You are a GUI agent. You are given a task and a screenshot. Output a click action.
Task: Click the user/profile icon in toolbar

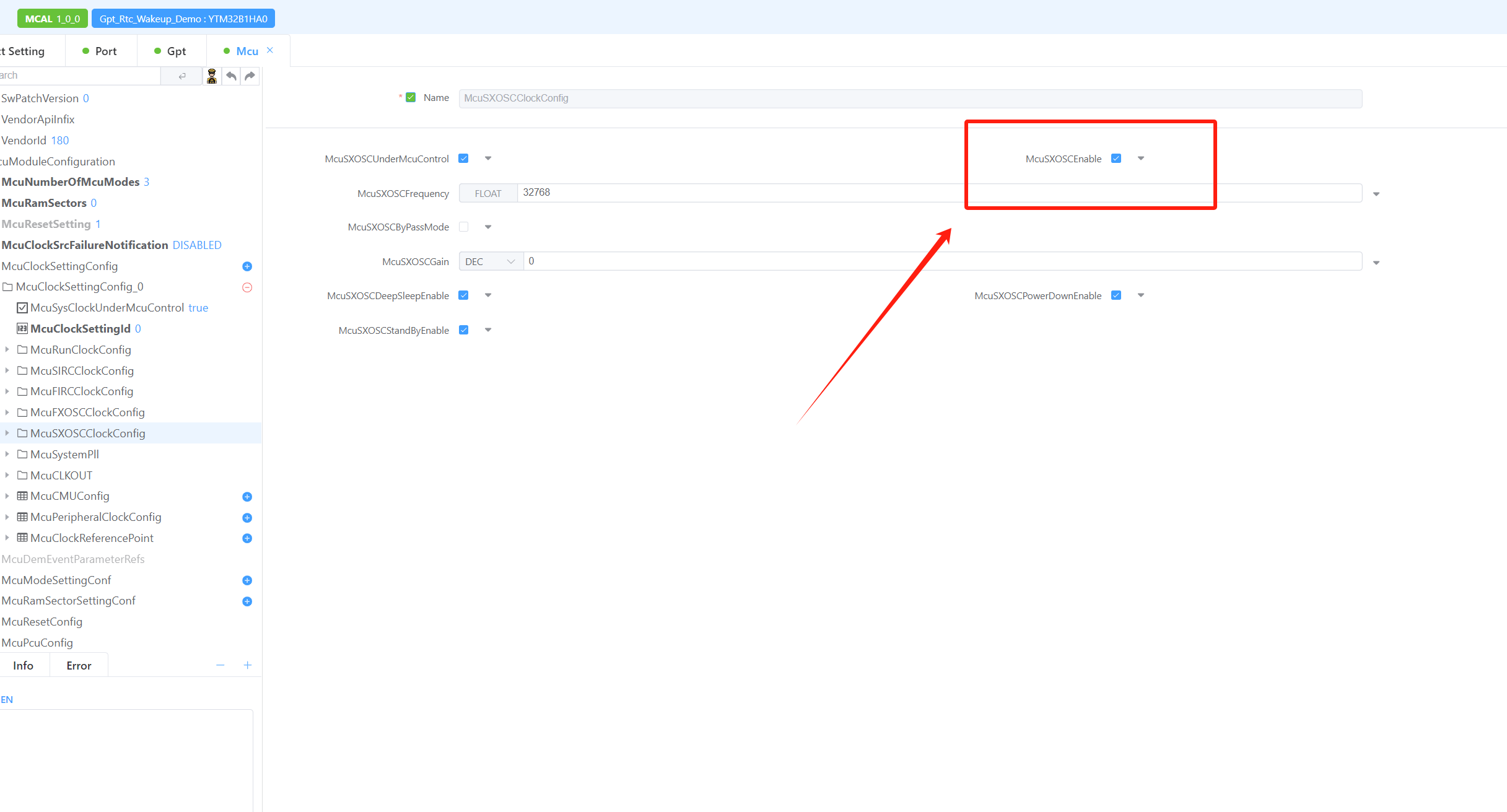point(211,75)
